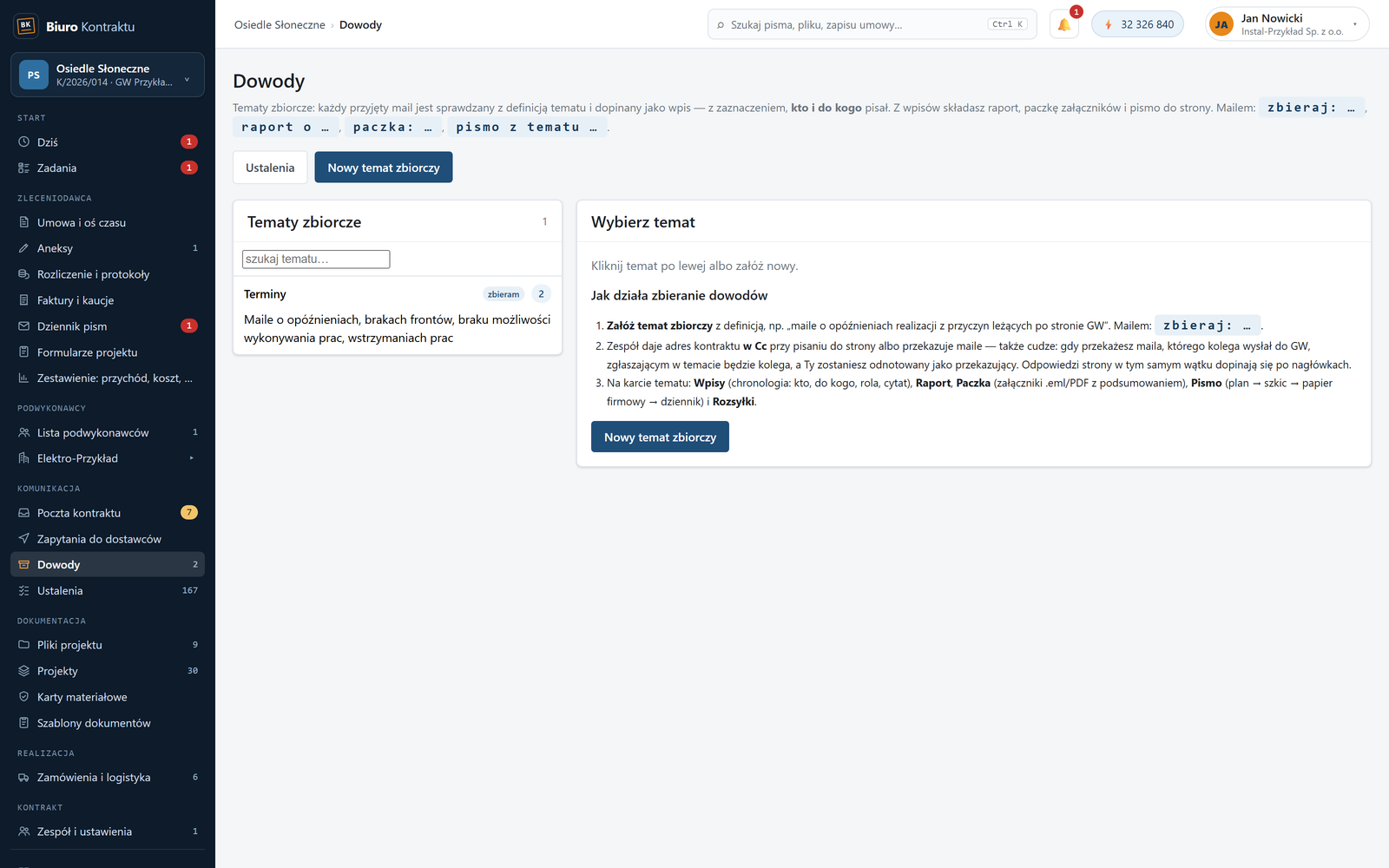
Task: Select Dowody in the sidebar
Action: [x=108, y=565]
